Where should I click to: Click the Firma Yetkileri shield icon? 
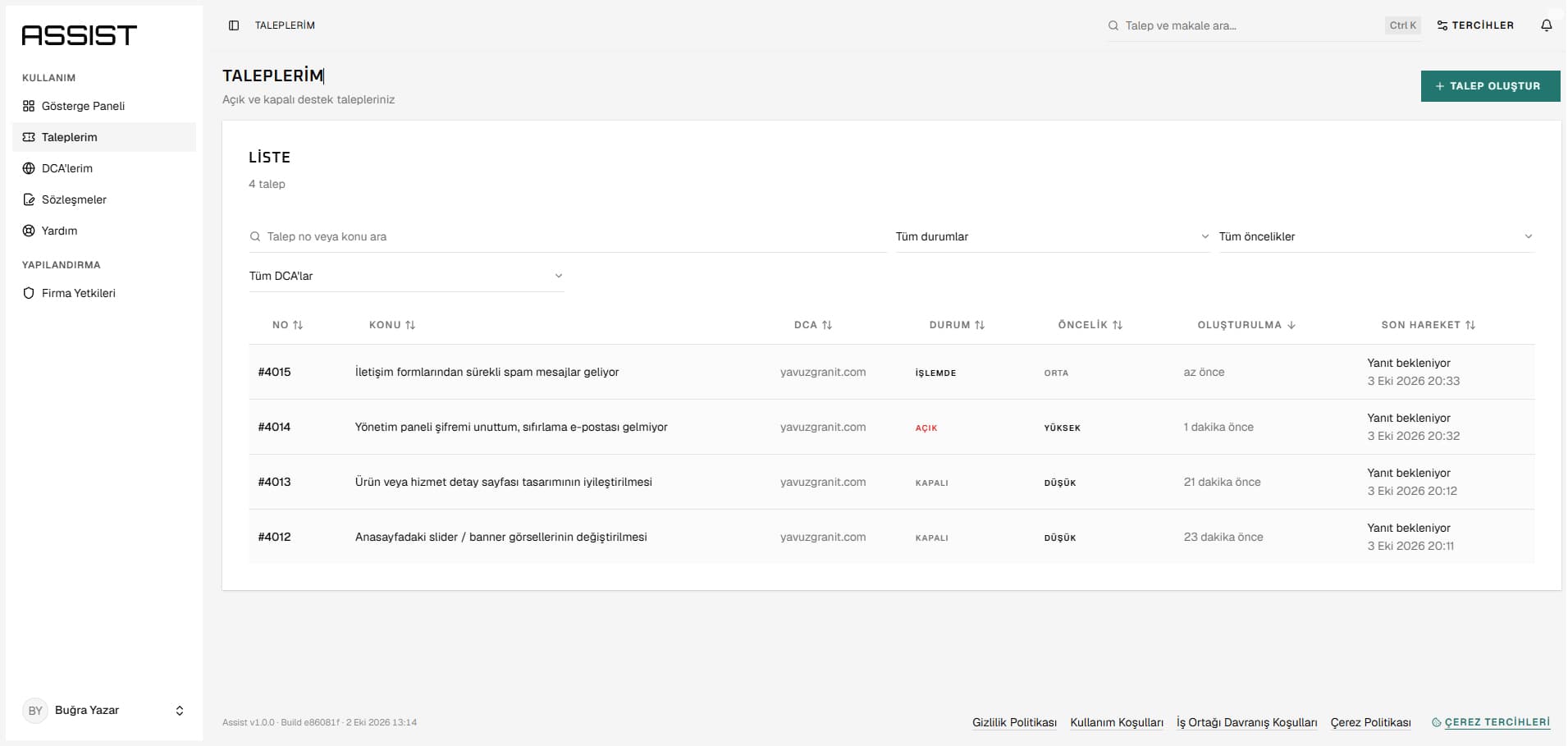29,293
